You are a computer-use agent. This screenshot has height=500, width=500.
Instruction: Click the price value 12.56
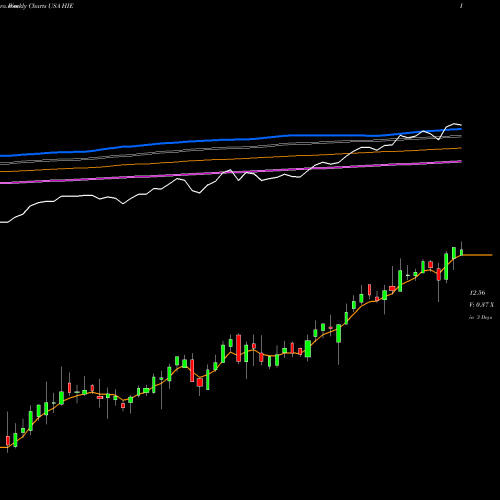477,293
